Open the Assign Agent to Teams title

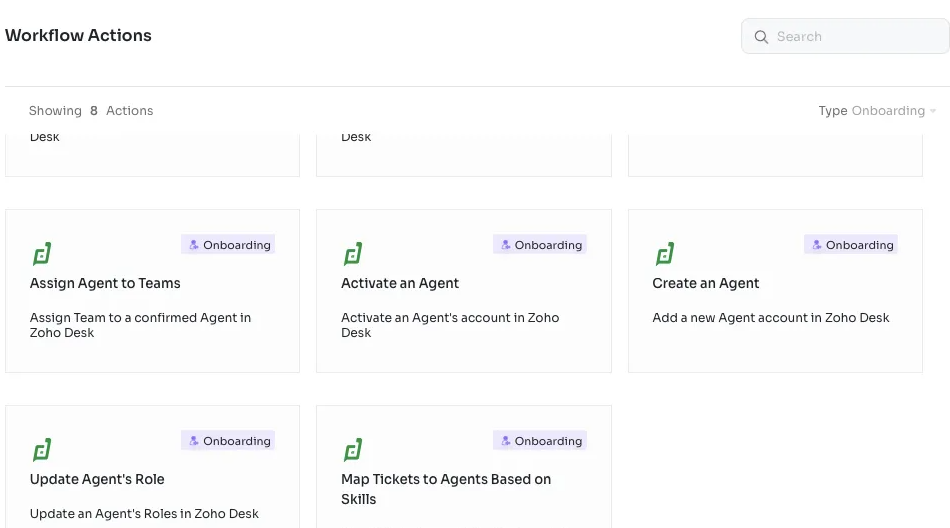pyautogui.click(x=105, y=283)
